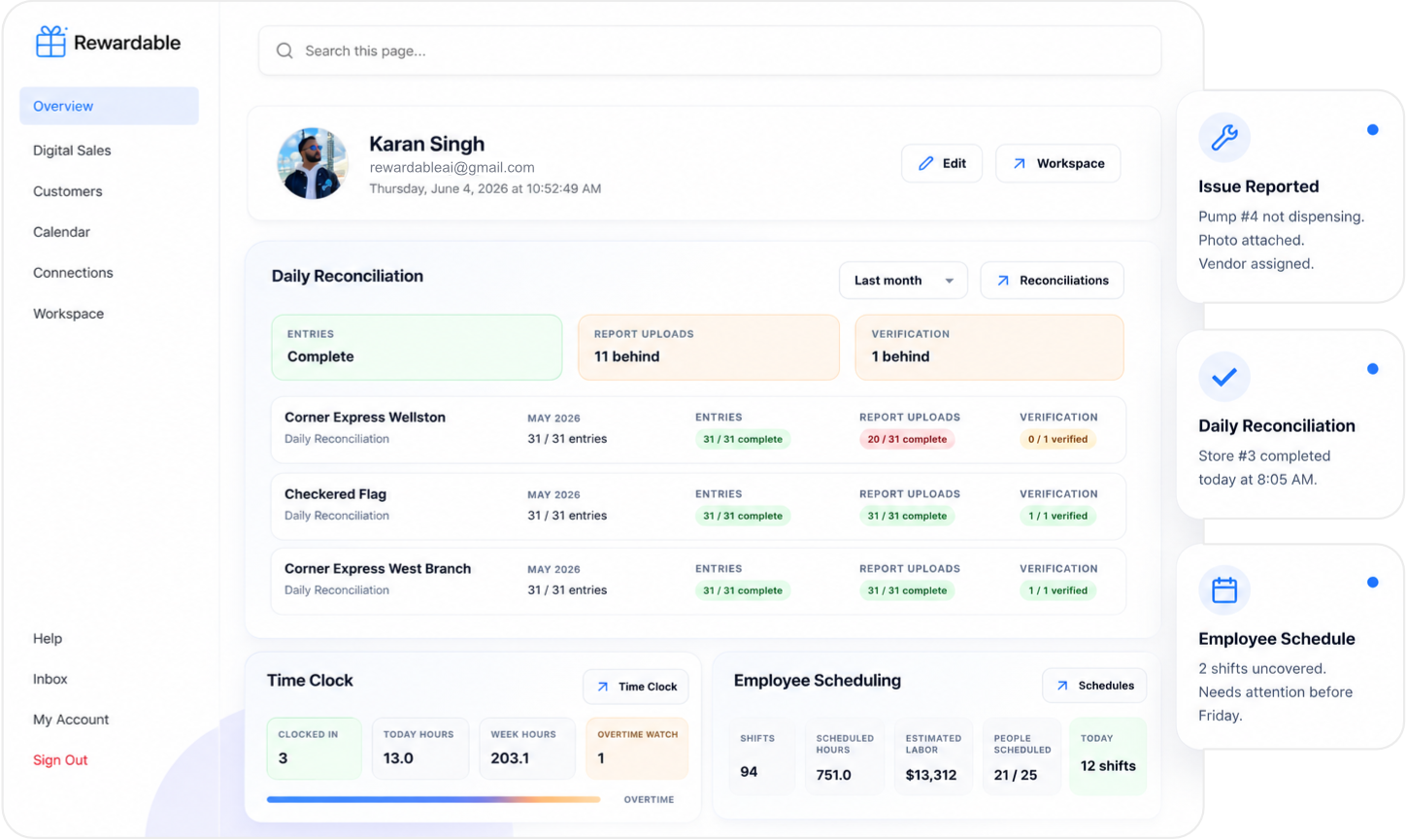Screen dimensions: 1407x840
Task: Click the checkmark icon on the Daily Reconciliation notification
Action: coord(1224,377)
